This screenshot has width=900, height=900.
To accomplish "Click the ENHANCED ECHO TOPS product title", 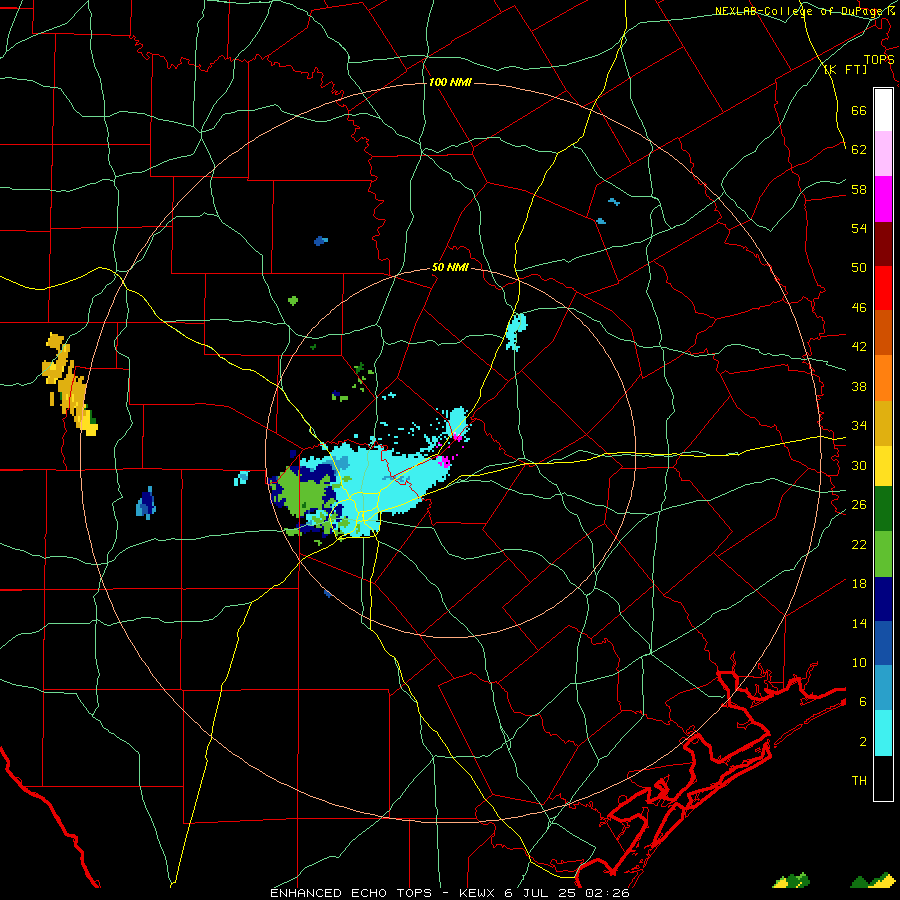I will (351, 893).
